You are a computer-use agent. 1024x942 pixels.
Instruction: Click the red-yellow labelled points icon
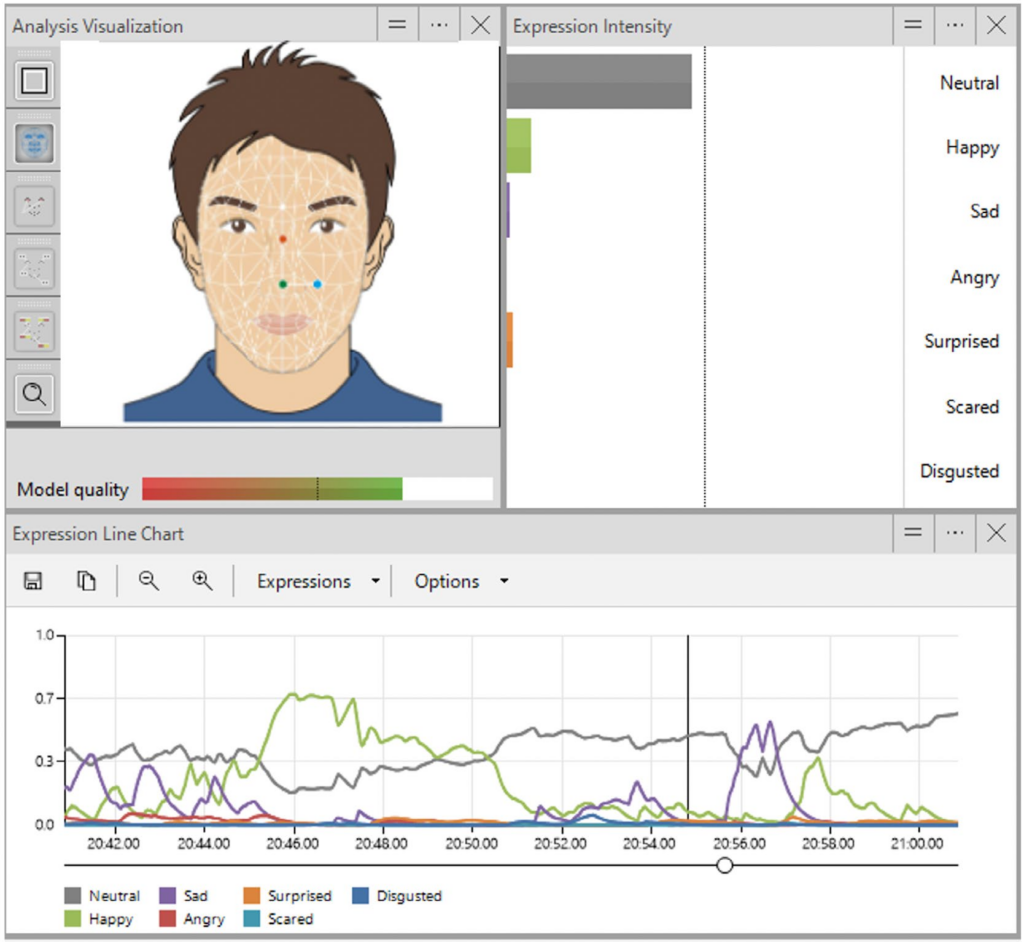[34, 331]
